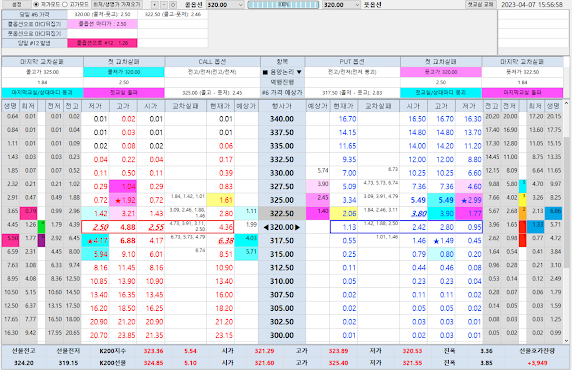
Task: Click the button left of the timestamp
Action: pos(481,4)
